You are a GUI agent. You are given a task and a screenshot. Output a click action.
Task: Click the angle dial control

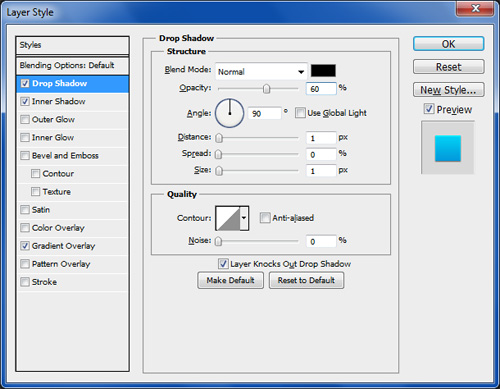[230, 113]
